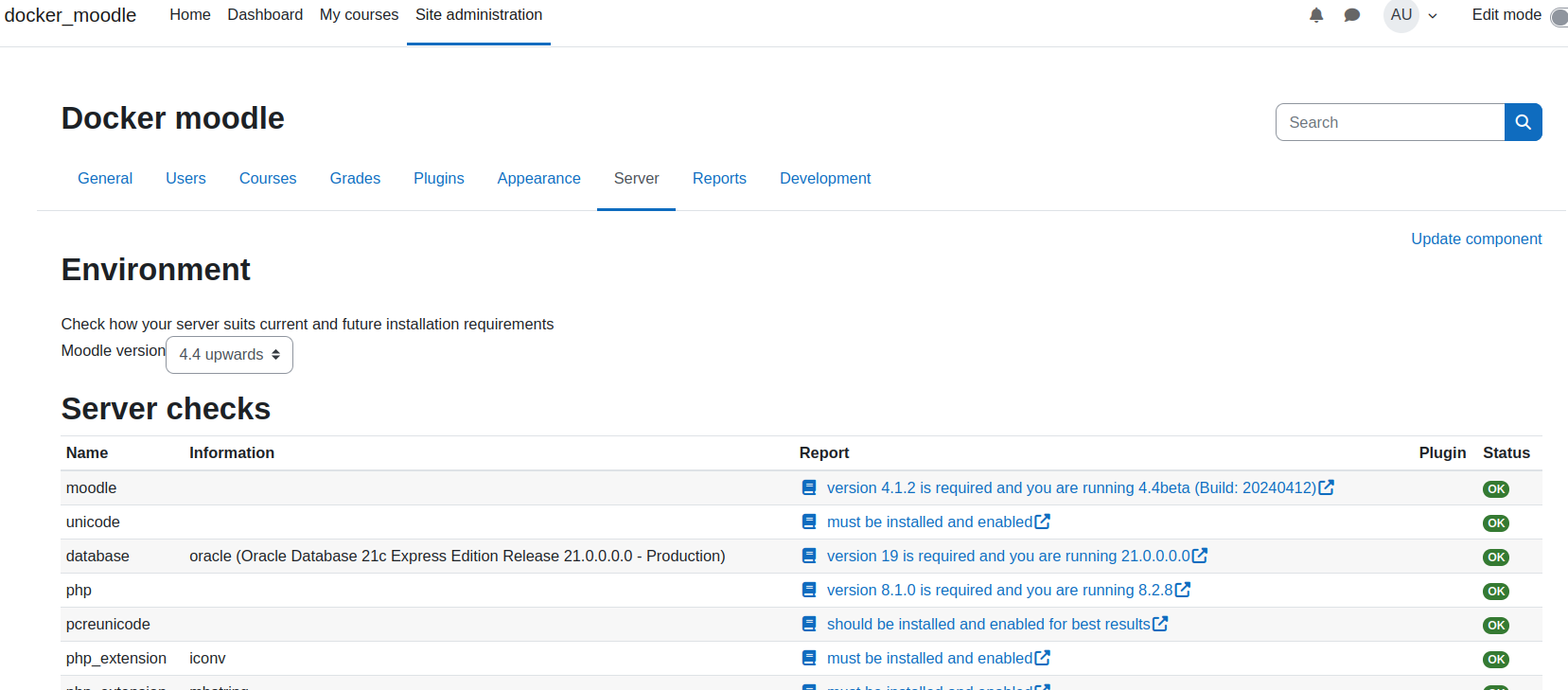This screenshot has width=1568, height=690.
Task: Switch to the Reports tab
Action: point(719,178)
